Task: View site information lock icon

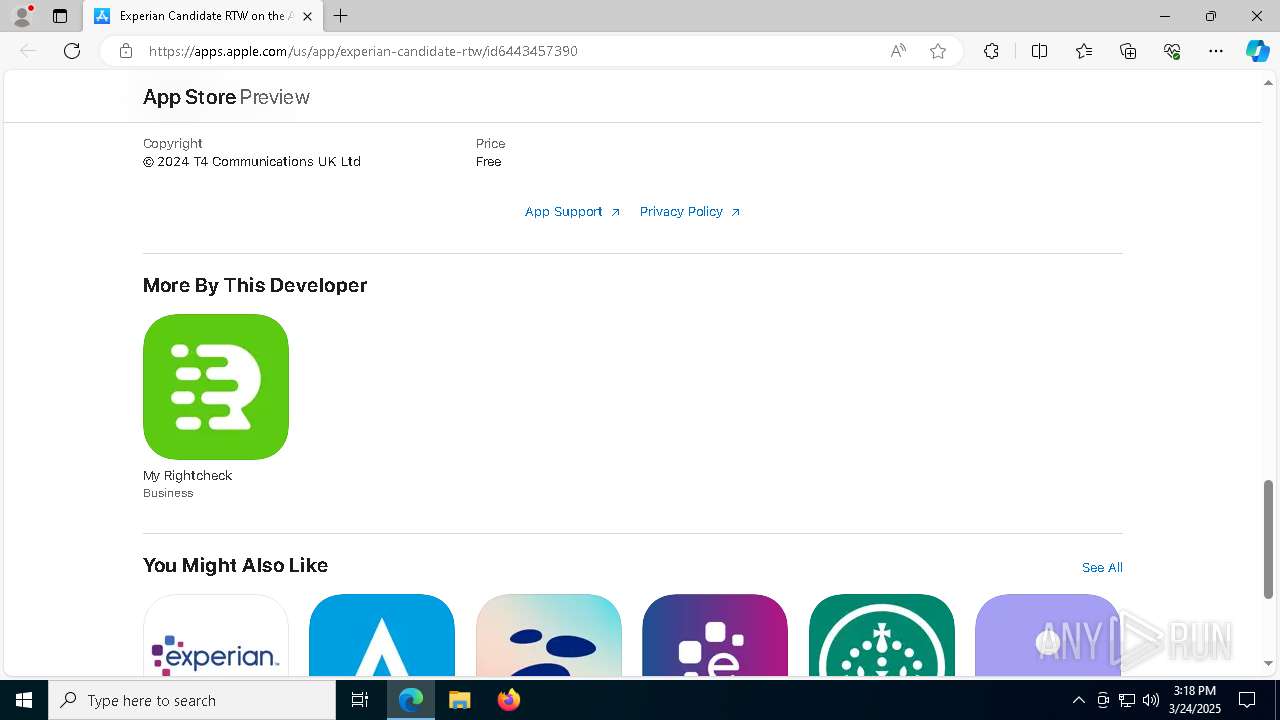Action: tap(126, 51)
